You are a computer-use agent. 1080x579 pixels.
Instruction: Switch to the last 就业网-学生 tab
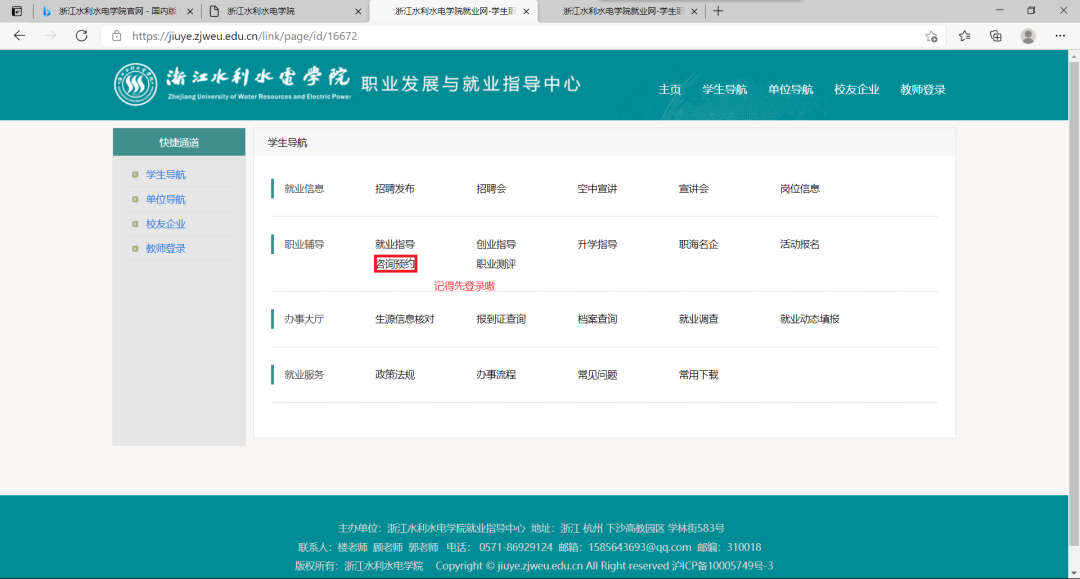tap(621, 11)
